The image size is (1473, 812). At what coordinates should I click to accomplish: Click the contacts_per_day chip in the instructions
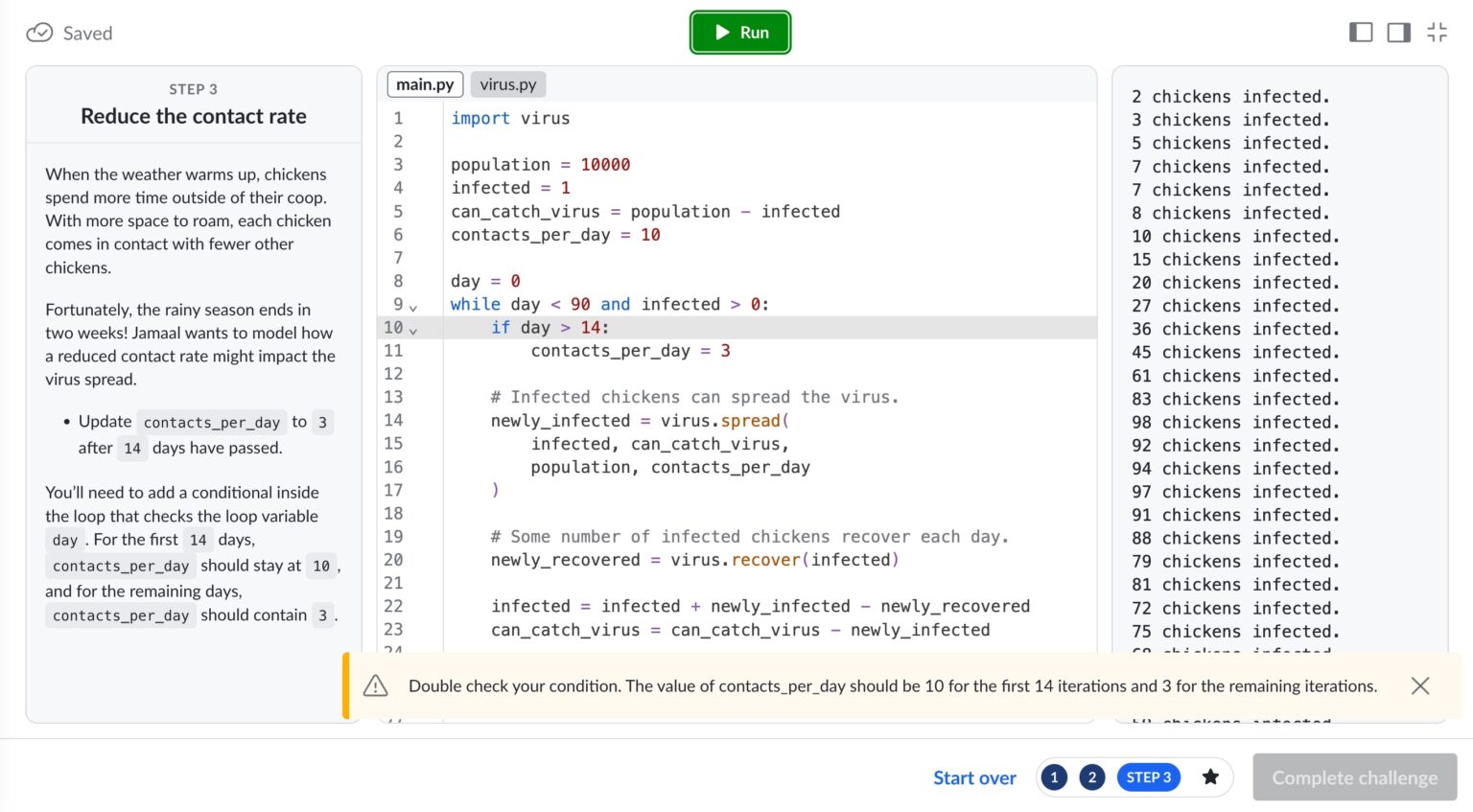211,422
